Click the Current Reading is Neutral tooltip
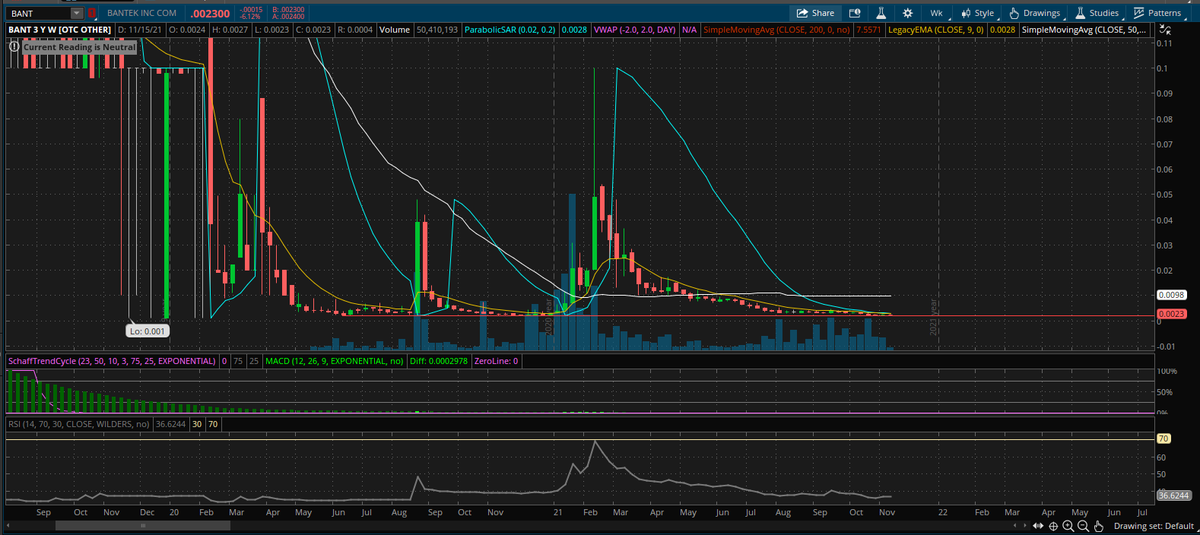Image resolution: width=1200 pixels, height=535 pixels. coord(79,46)
